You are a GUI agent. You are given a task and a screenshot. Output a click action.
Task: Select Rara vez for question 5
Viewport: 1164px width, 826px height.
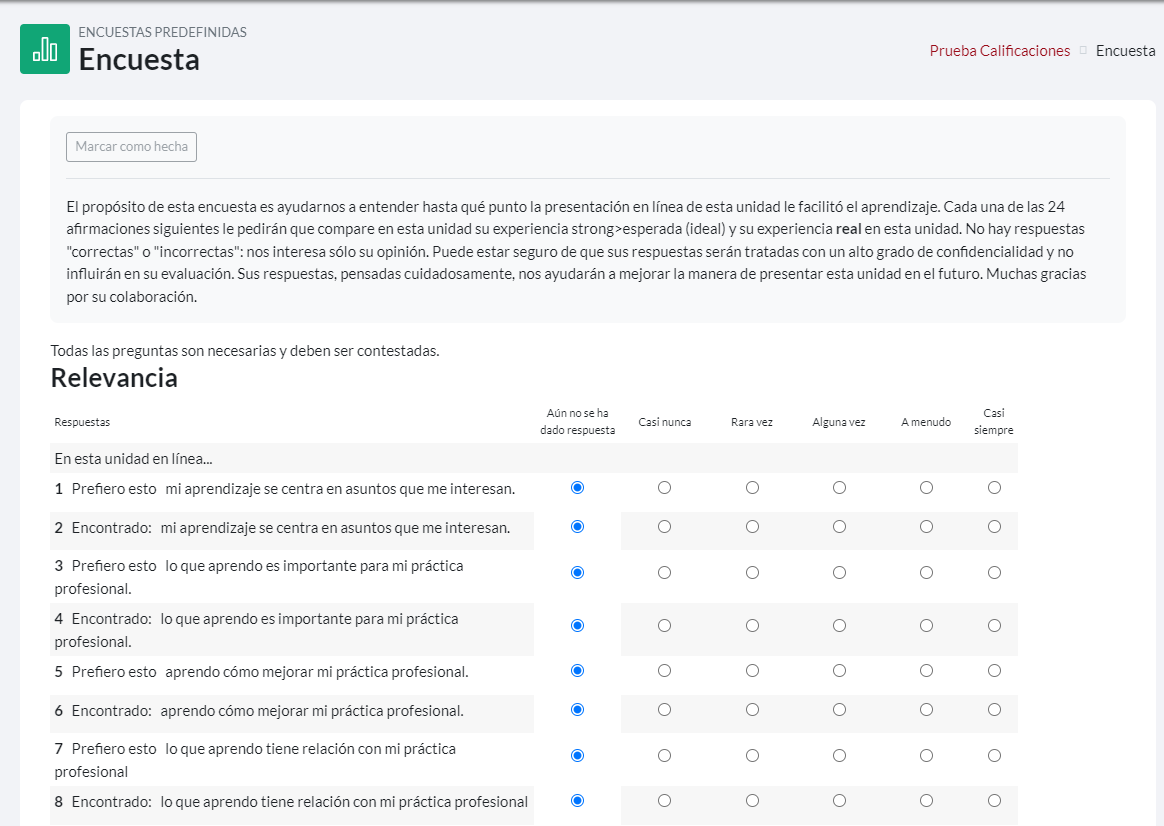752,671
